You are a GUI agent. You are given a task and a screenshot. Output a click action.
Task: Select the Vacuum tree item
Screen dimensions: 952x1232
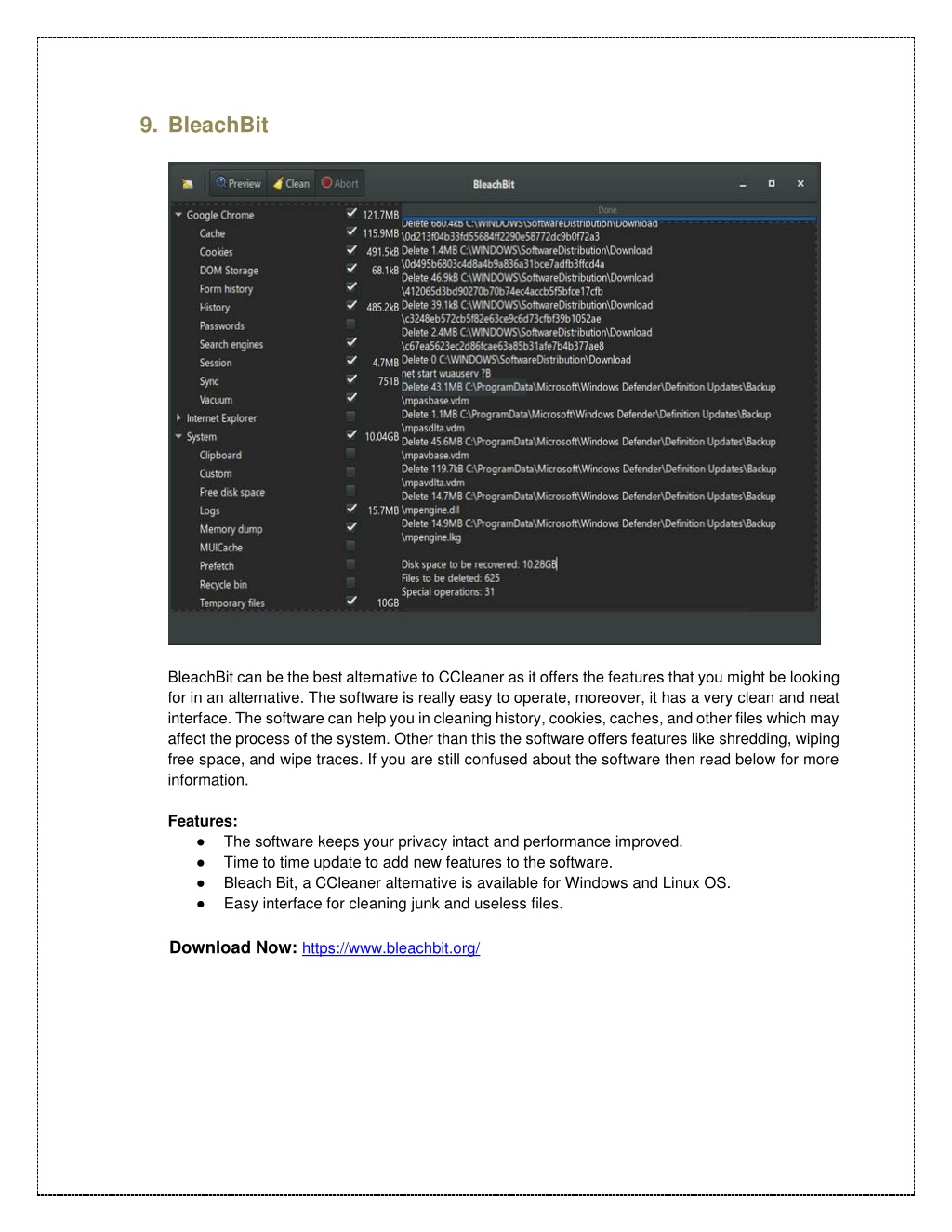216,400
